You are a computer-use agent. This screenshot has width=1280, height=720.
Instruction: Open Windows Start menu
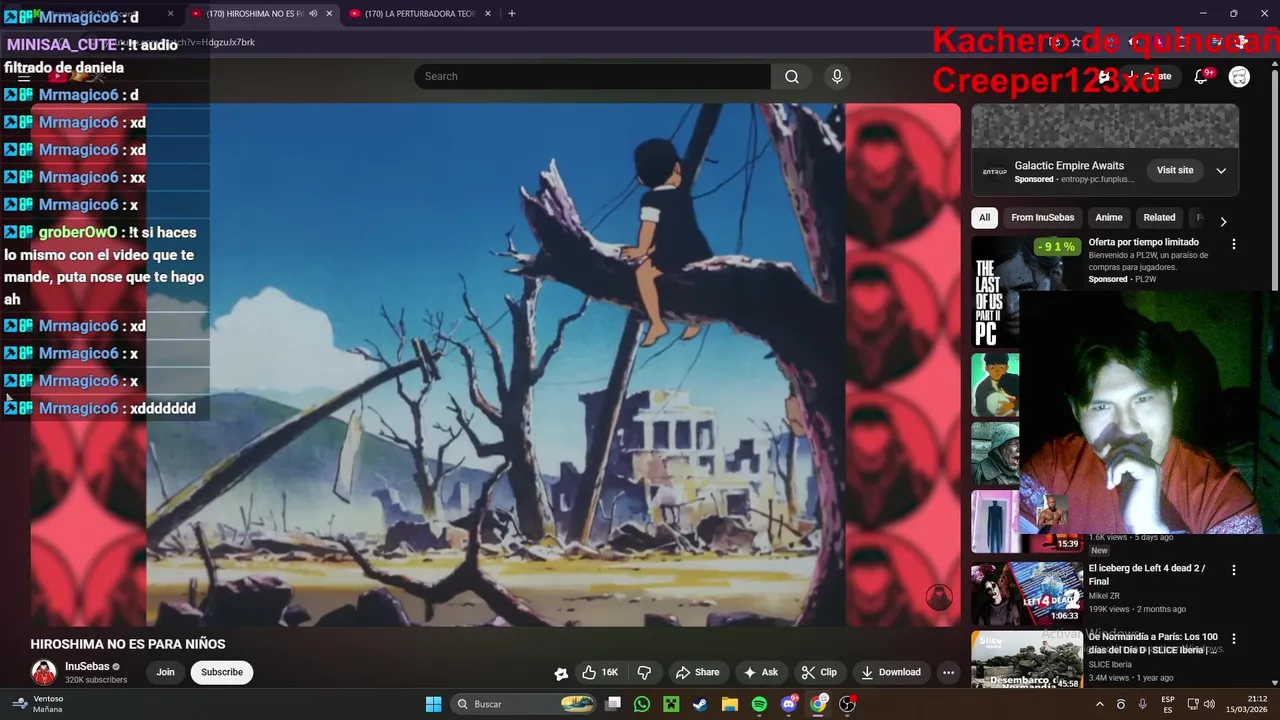pos(433,704)
